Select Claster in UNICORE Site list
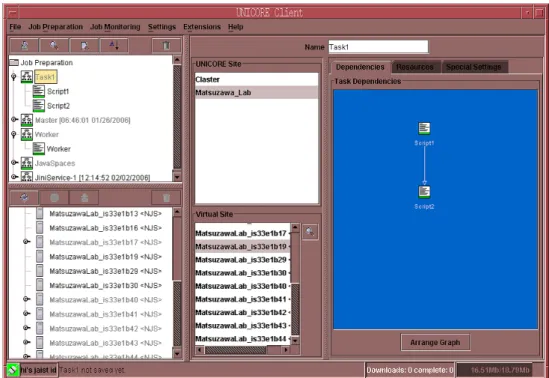 [x=257, y=79]
